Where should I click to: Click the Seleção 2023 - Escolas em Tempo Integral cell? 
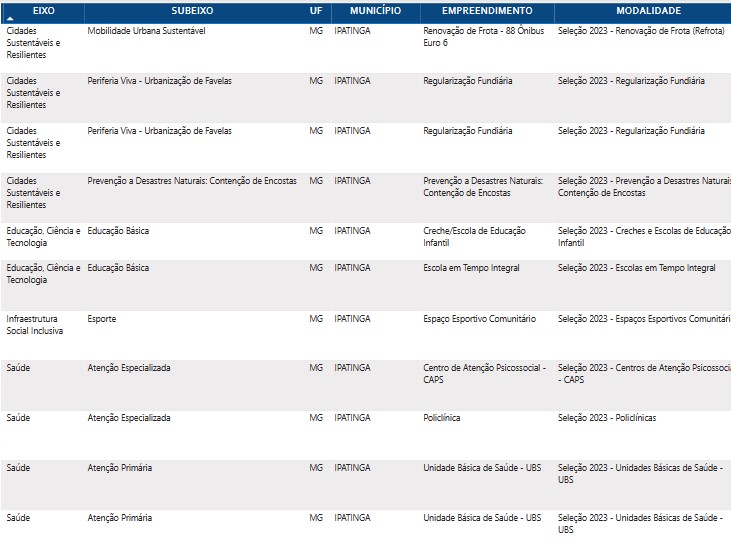[x=636, y=268]
